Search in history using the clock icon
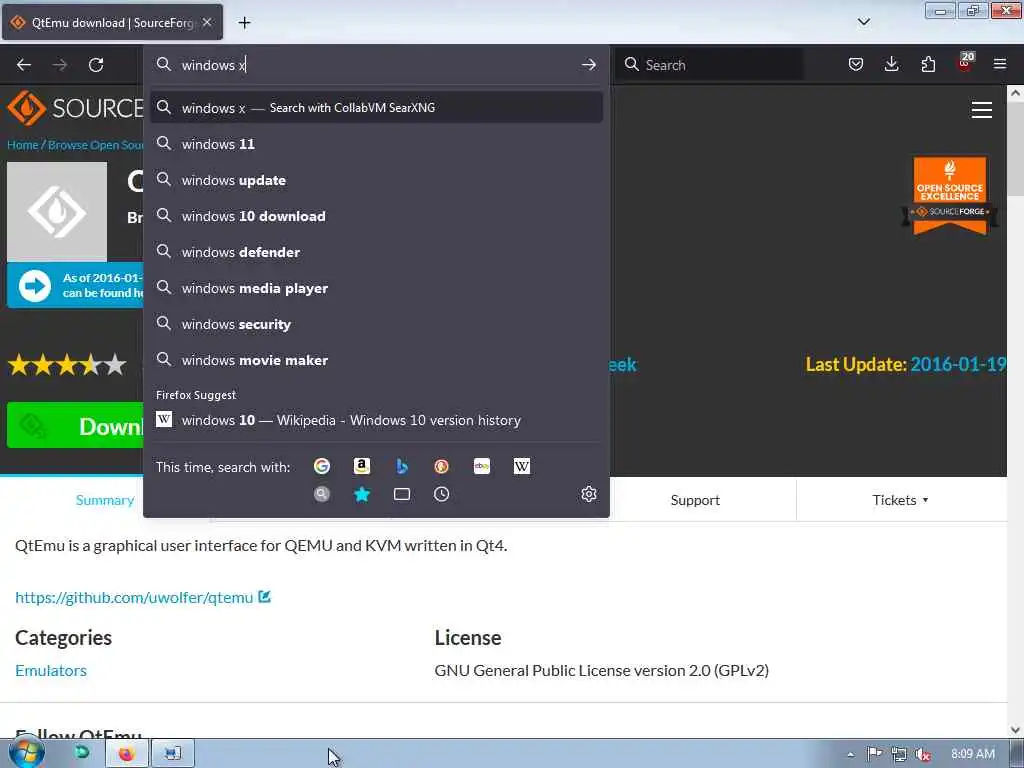Viewport: 1024px width, 768px height. coord(441,494)
